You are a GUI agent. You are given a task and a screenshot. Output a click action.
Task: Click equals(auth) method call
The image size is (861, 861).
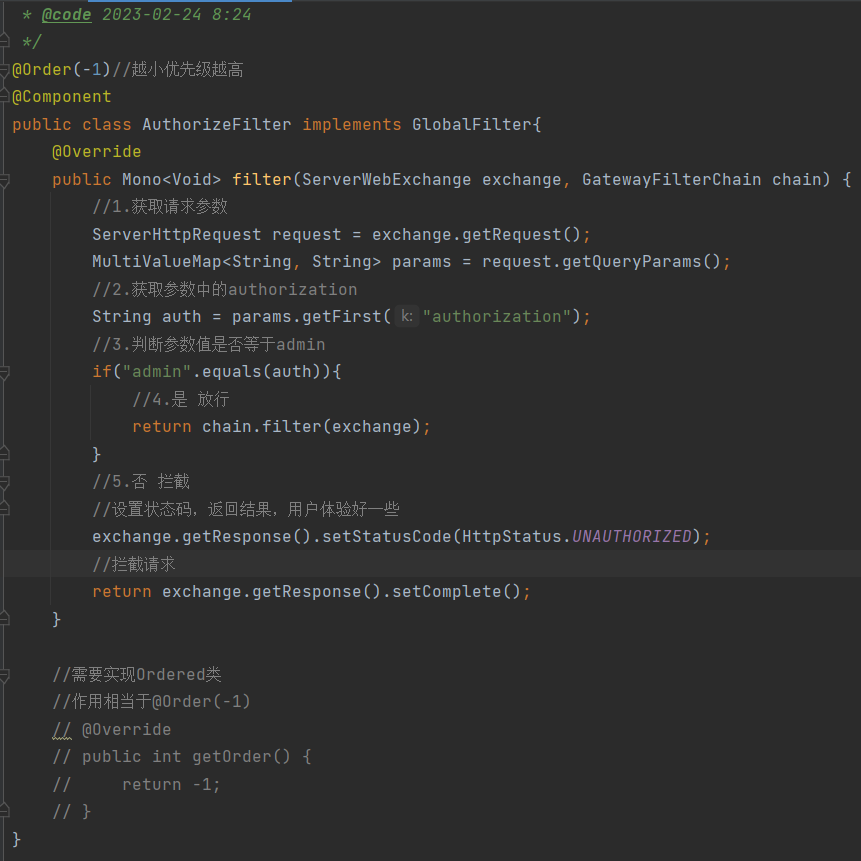pos(261,372)
